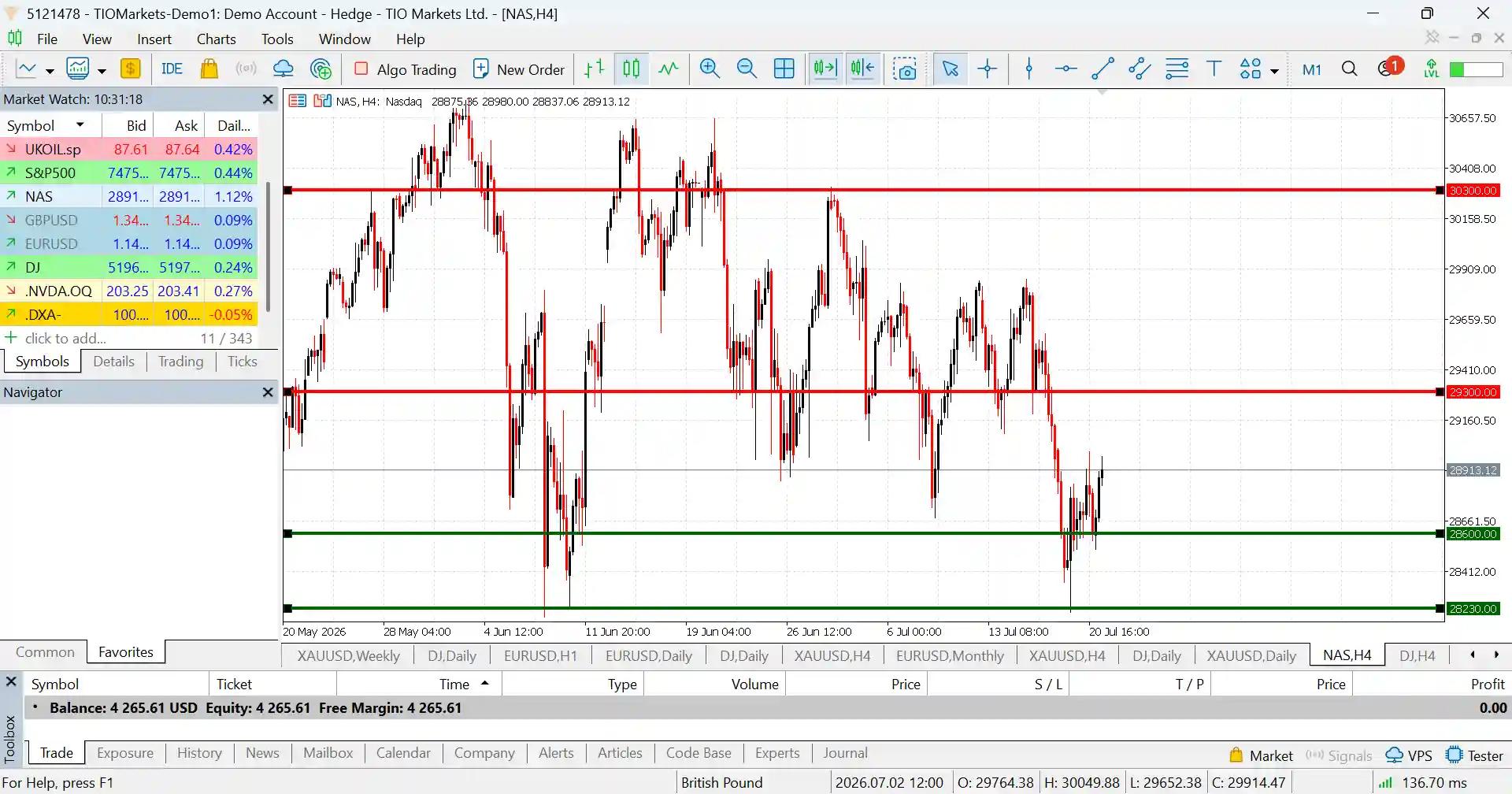Open the tile windows grid icon
This screenshot has width=1512, height=794.
tap(784, 69)
